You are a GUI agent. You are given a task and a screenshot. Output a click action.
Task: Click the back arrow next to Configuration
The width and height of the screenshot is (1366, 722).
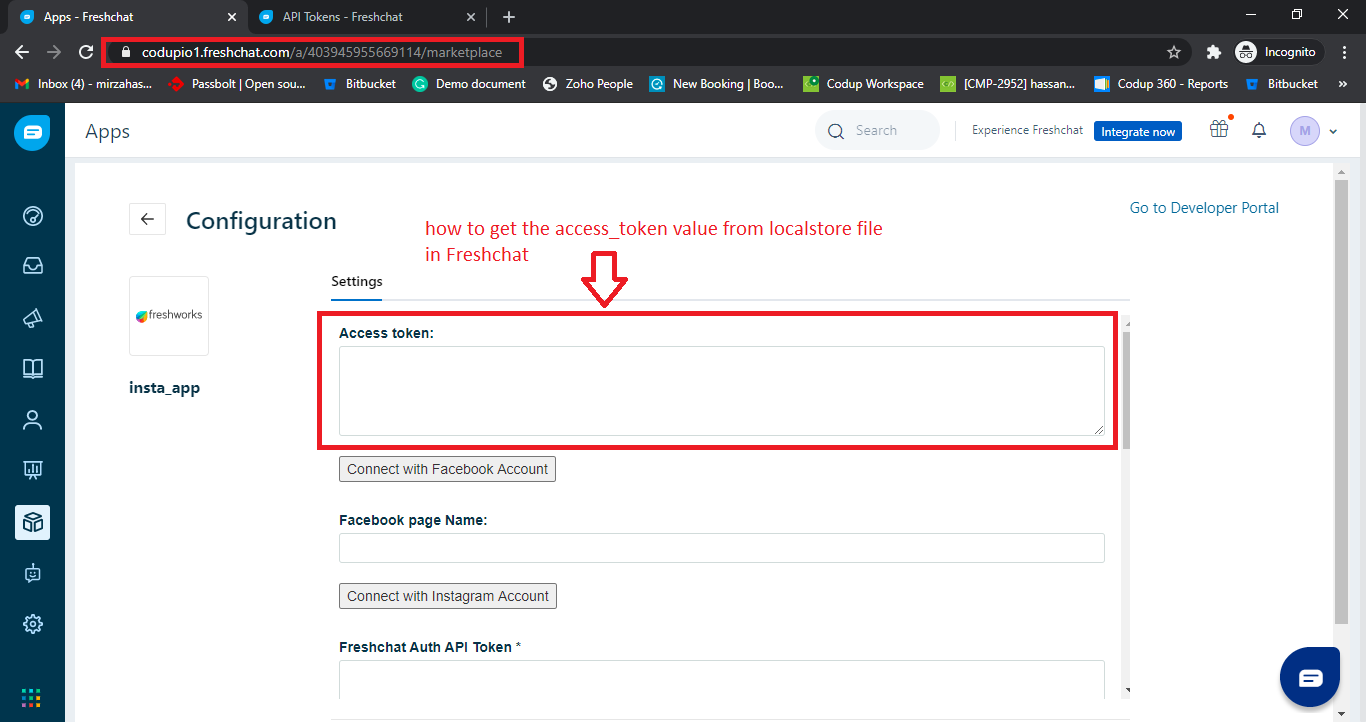(147, 219)
